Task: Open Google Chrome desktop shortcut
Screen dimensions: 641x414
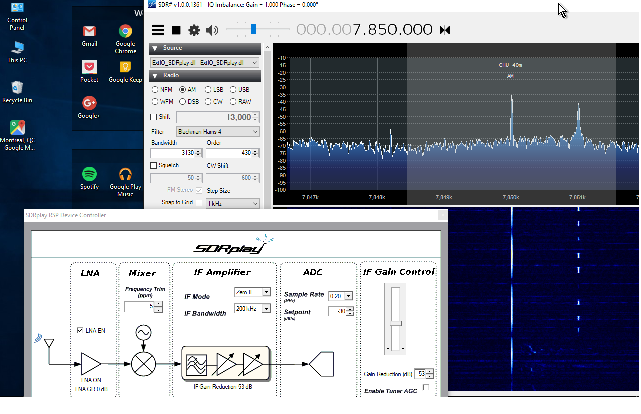Action: tap(125, 39)
